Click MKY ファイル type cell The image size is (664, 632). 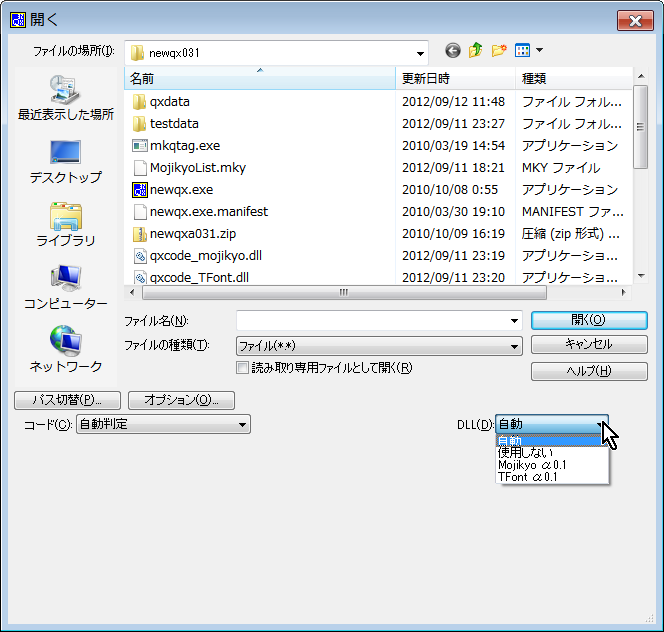coord(561,168)
